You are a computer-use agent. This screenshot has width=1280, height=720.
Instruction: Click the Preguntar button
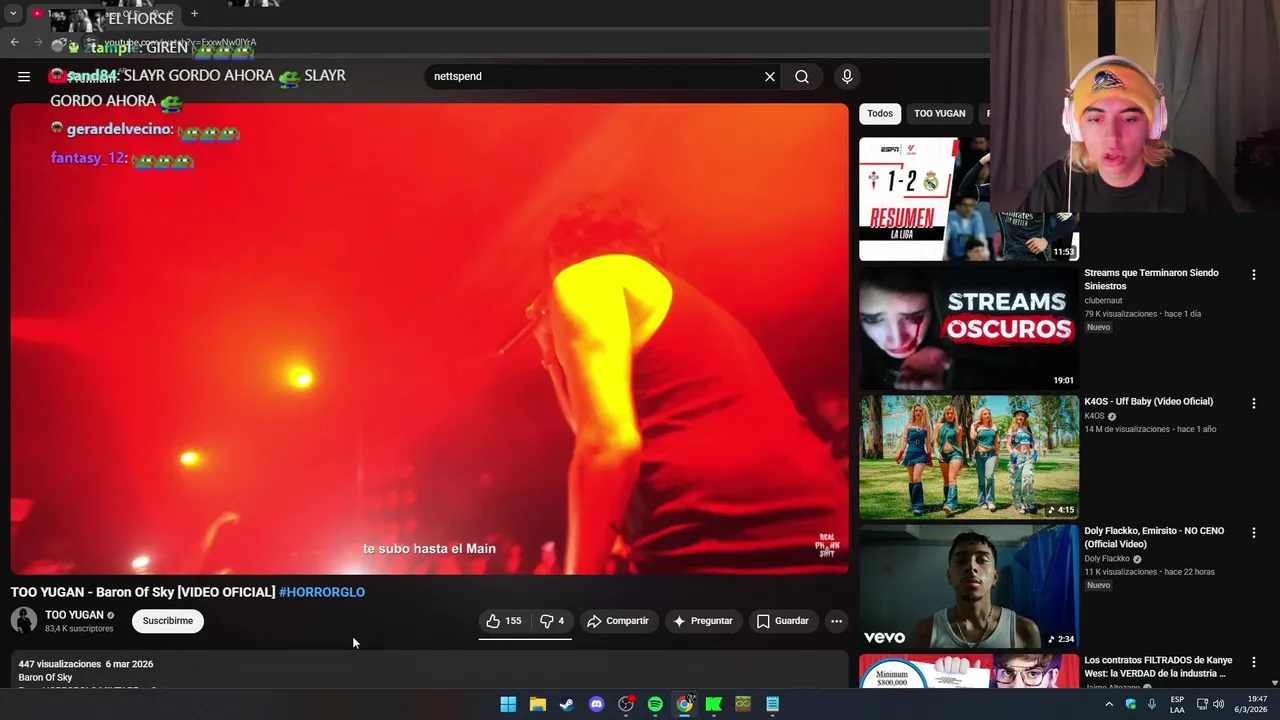tap(703, 621)
